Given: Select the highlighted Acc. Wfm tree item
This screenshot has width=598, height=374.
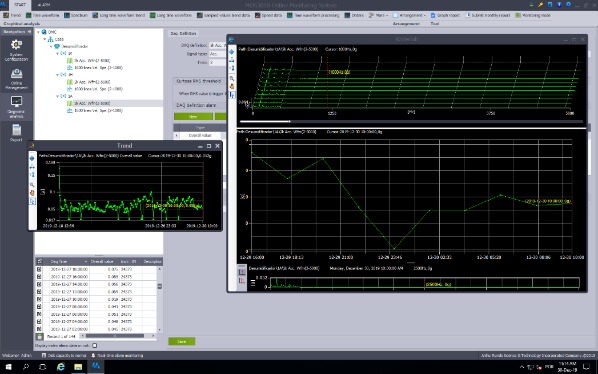Looking at the screenshot, I should click(x=92, y=103).
